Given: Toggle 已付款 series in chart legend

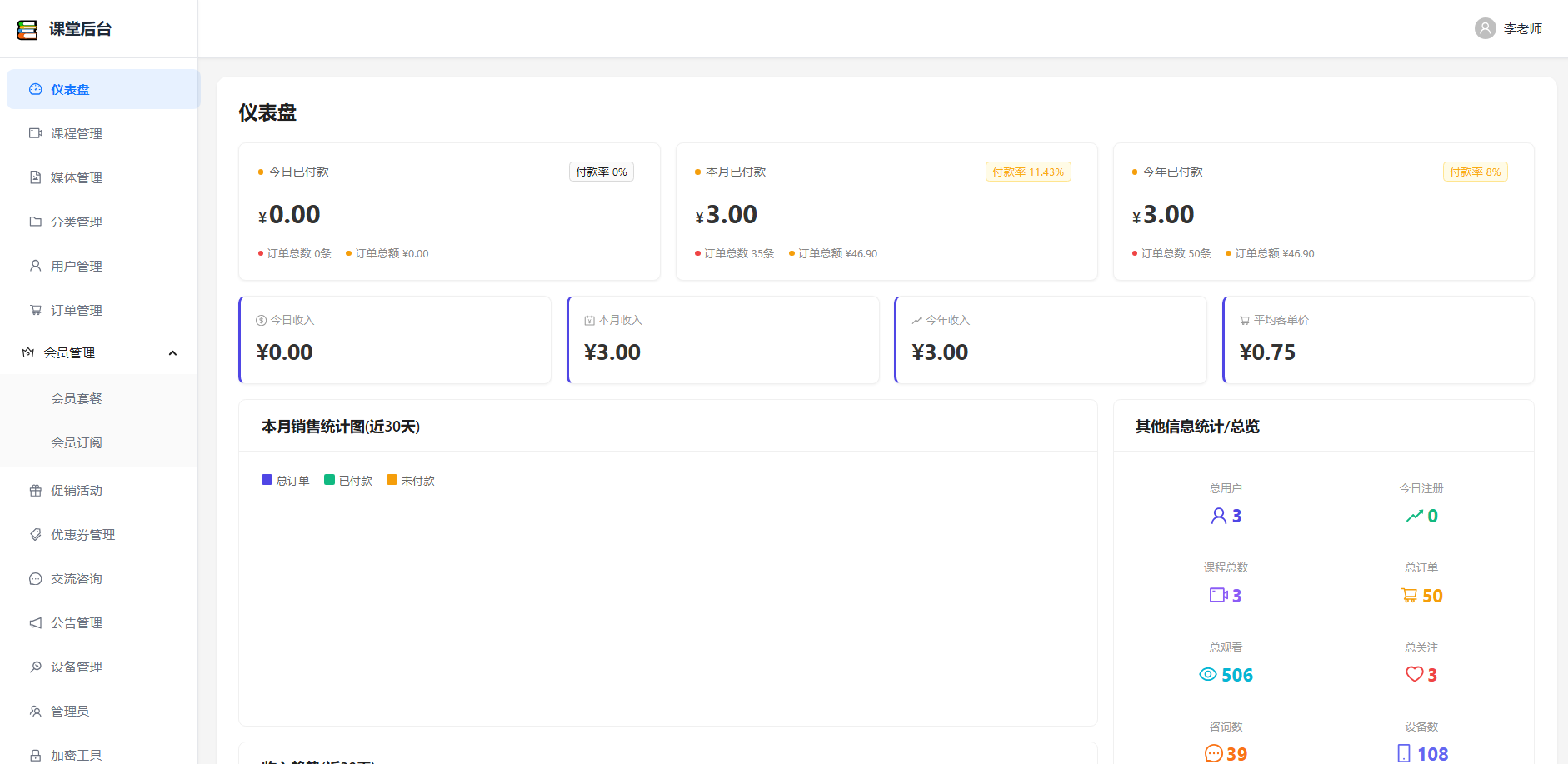Looking at the screenshot, I should click(x=347, y=481).
